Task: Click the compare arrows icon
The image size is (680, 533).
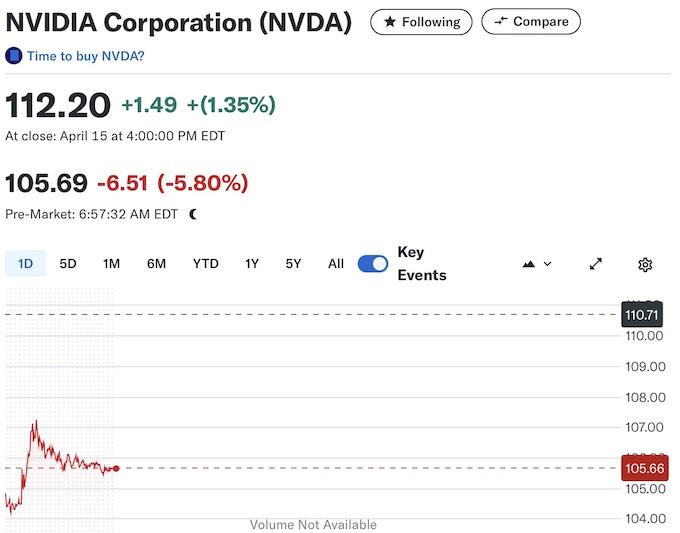Action: 501,21
